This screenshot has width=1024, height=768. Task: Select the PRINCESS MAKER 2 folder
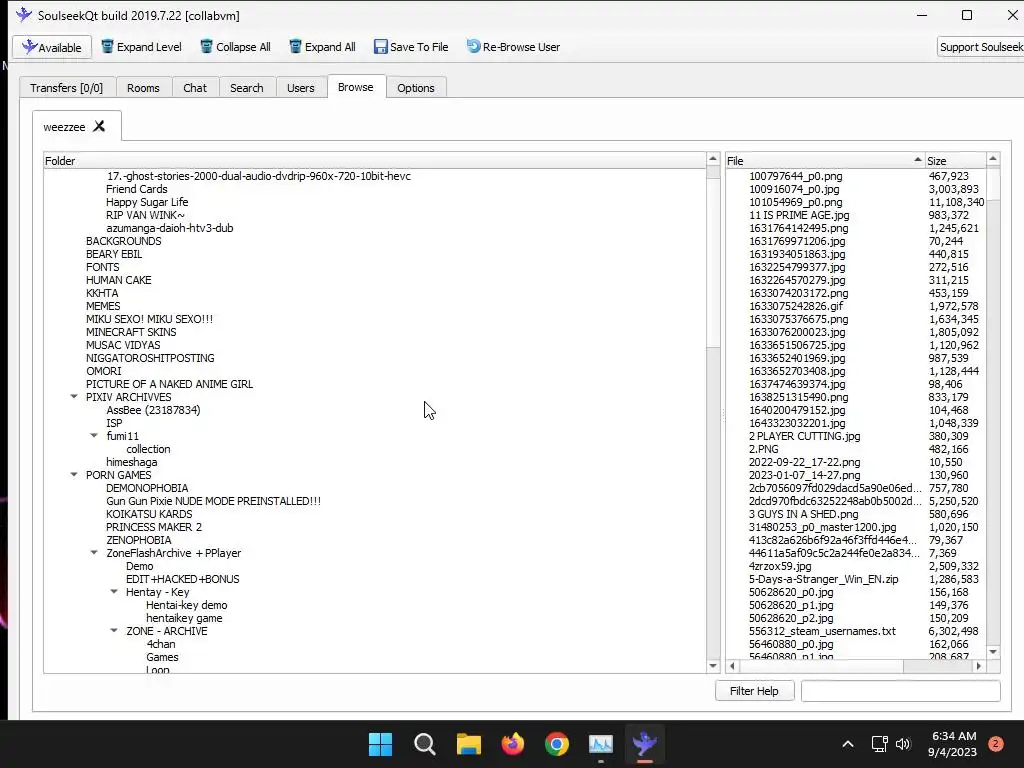[x=153, y=527]
